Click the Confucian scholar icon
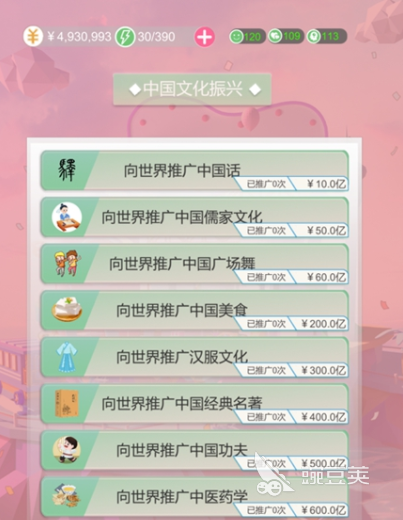This screenshot has width=403, height=520. click(67, 217)
